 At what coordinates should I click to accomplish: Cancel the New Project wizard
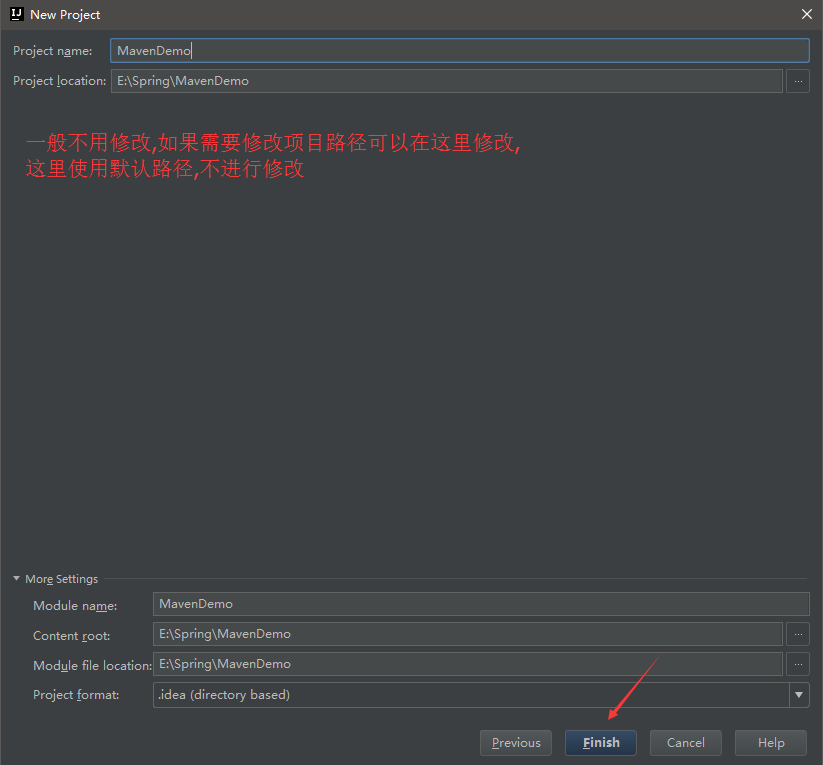(685, 742)
